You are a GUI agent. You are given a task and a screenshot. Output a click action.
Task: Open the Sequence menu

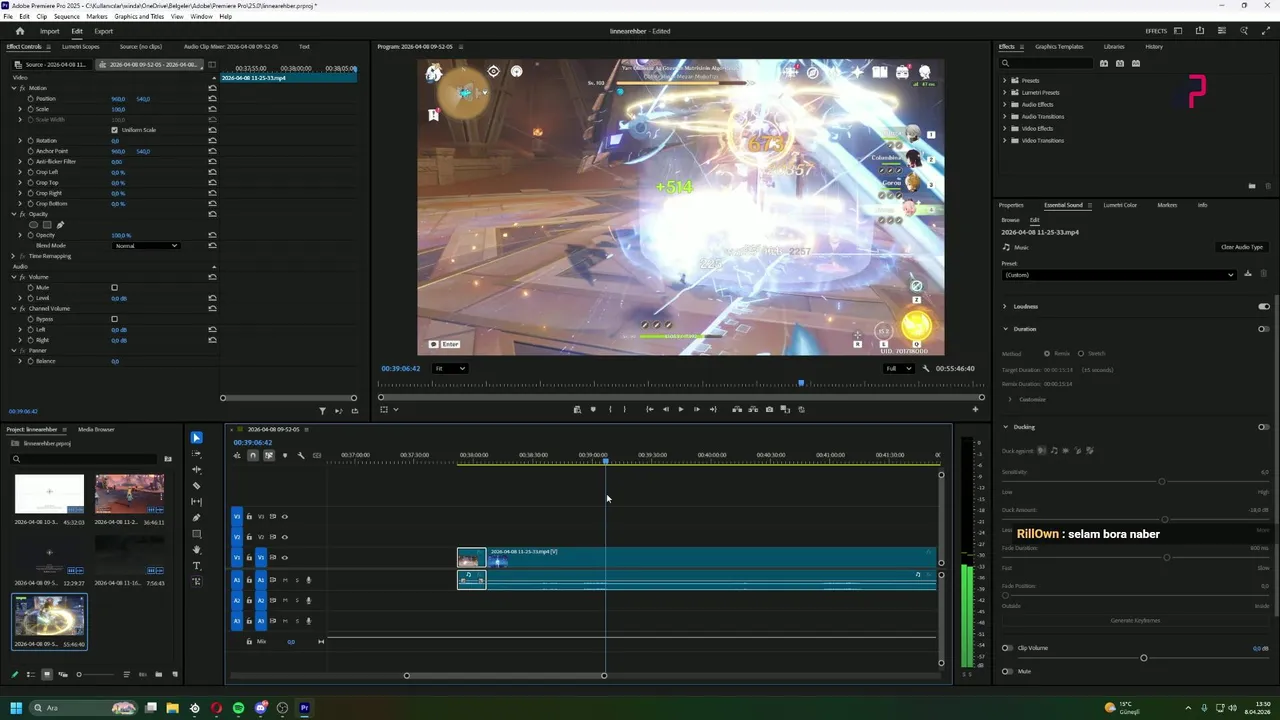[66, 17]
